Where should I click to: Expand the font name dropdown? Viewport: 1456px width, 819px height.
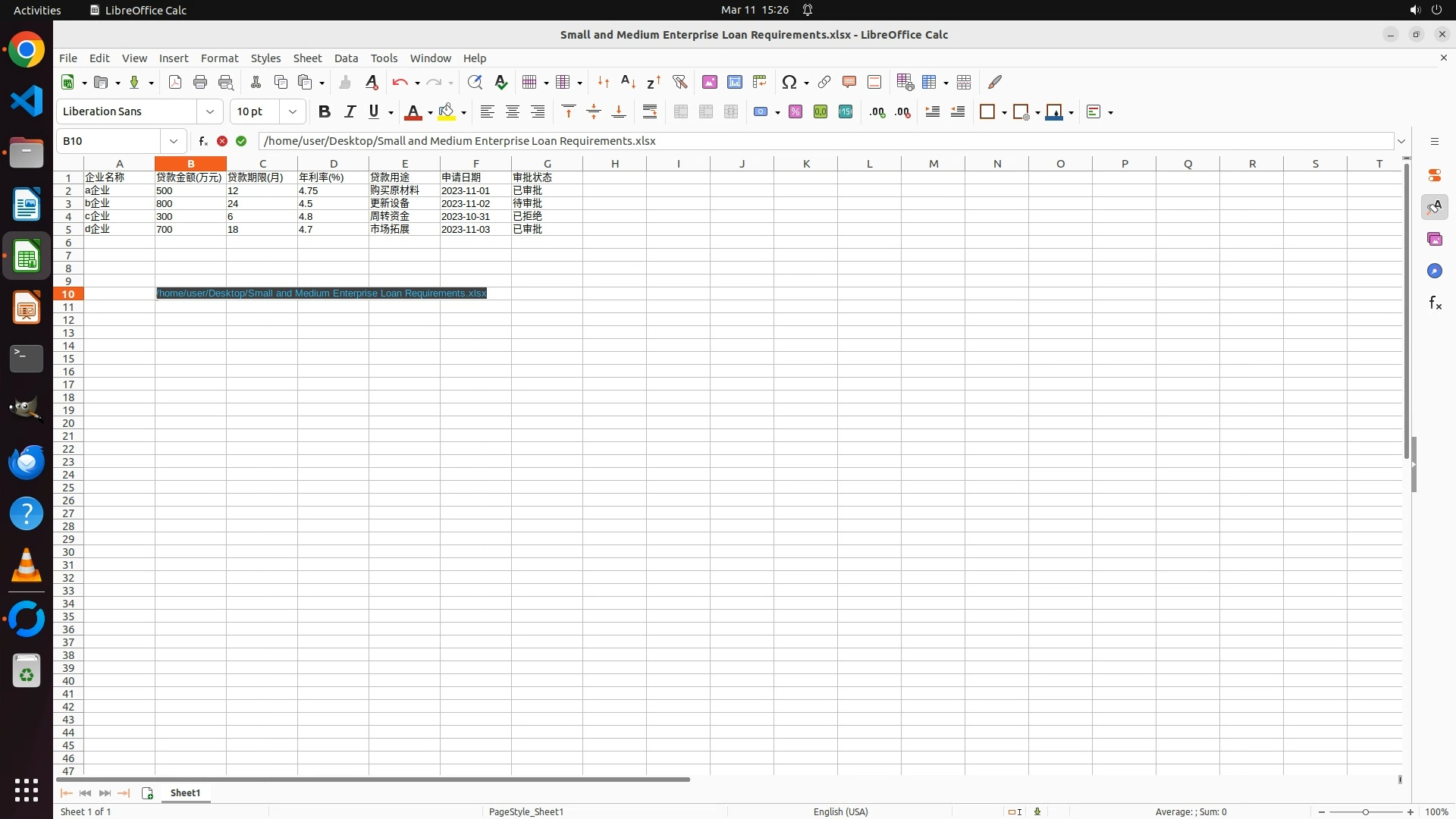click(x=210, y=111)
